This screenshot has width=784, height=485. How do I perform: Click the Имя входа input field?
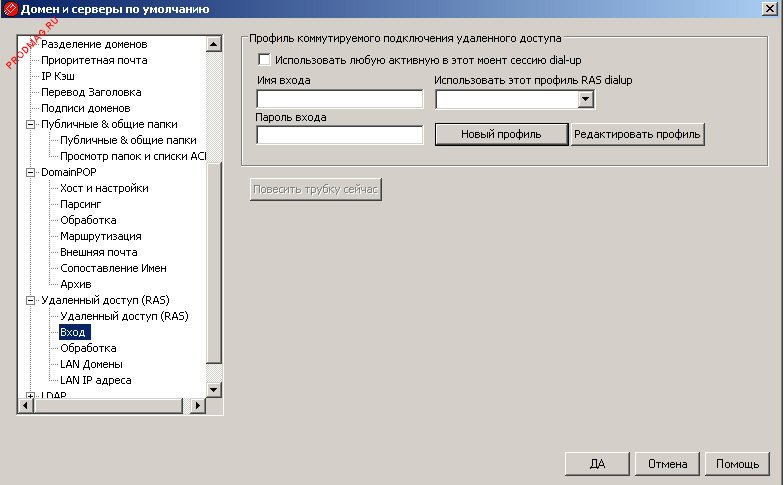(x=340, y=99)
